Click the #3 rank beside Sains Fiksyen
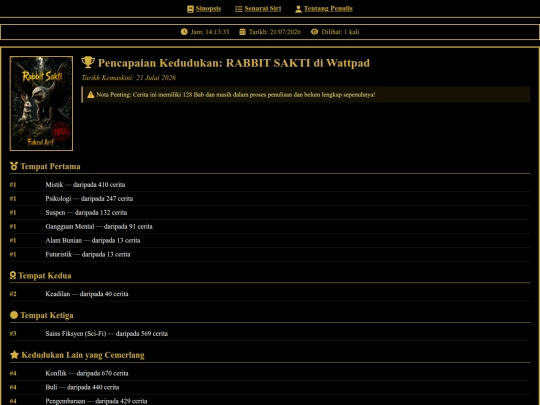 tap(13, 333)
